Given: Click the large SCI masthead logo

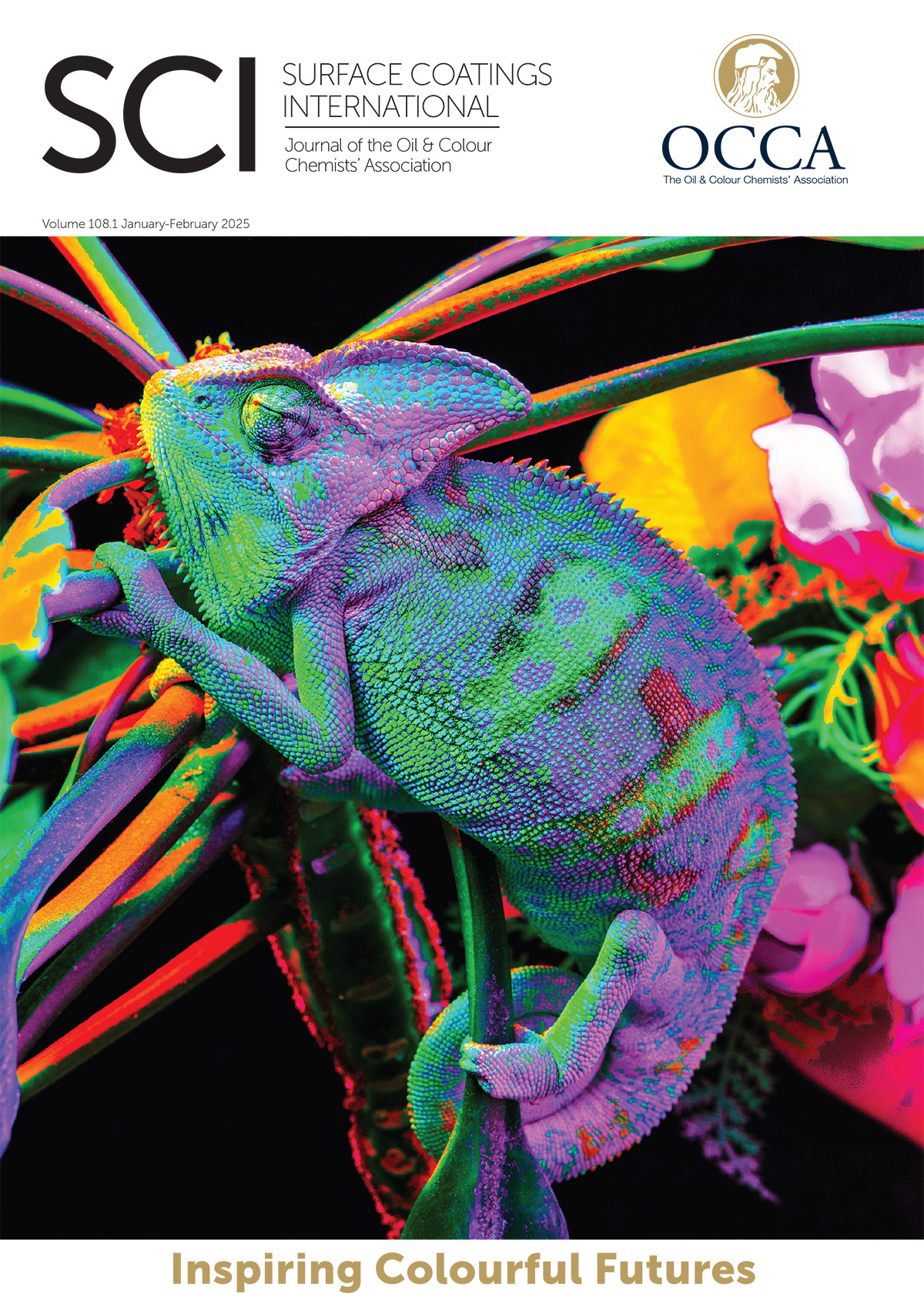Looking at the screenshot, I should 149,114.
